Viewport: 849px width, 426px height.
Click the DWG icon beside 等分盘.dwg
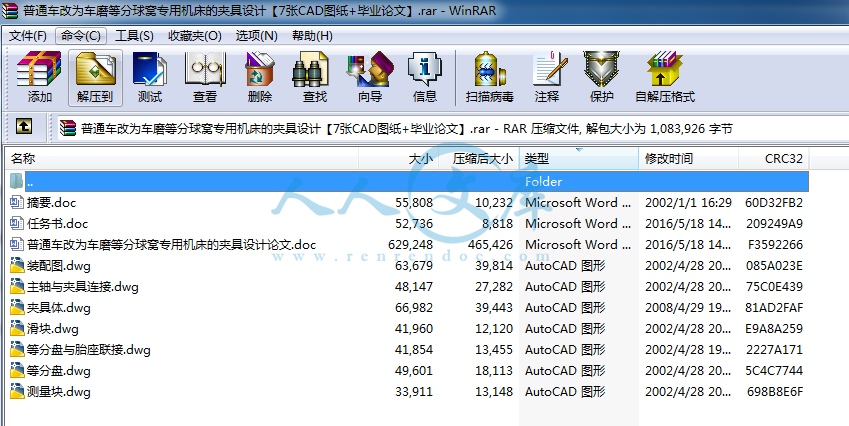[x=17, y=371]
